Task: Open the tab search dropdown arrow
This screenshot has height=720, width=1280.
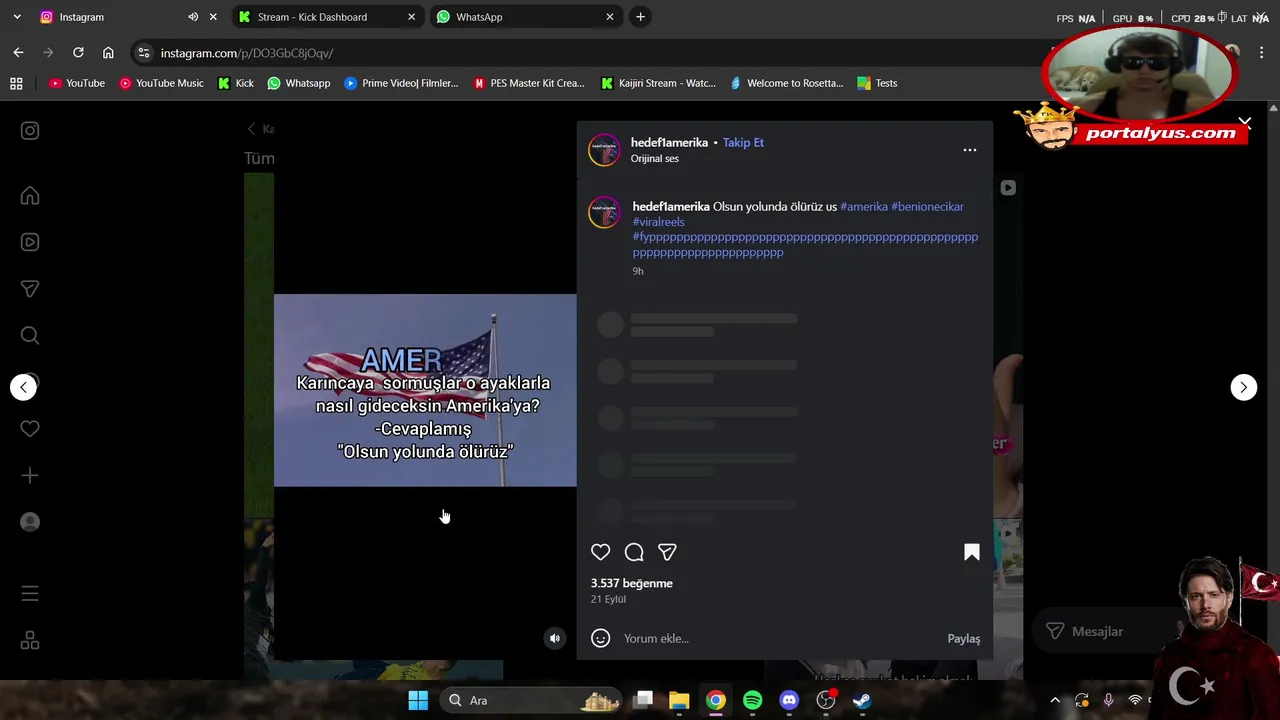Action: (16, 17)
